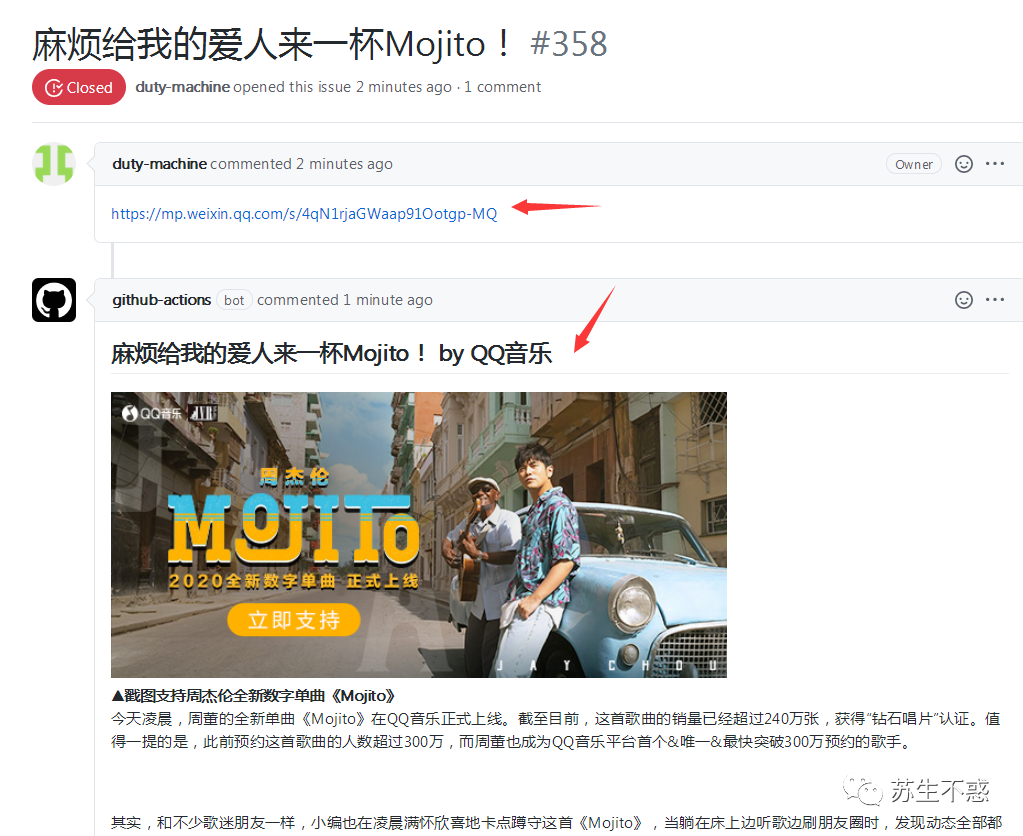Click the red Closed issue status badge

click(79, 87)
